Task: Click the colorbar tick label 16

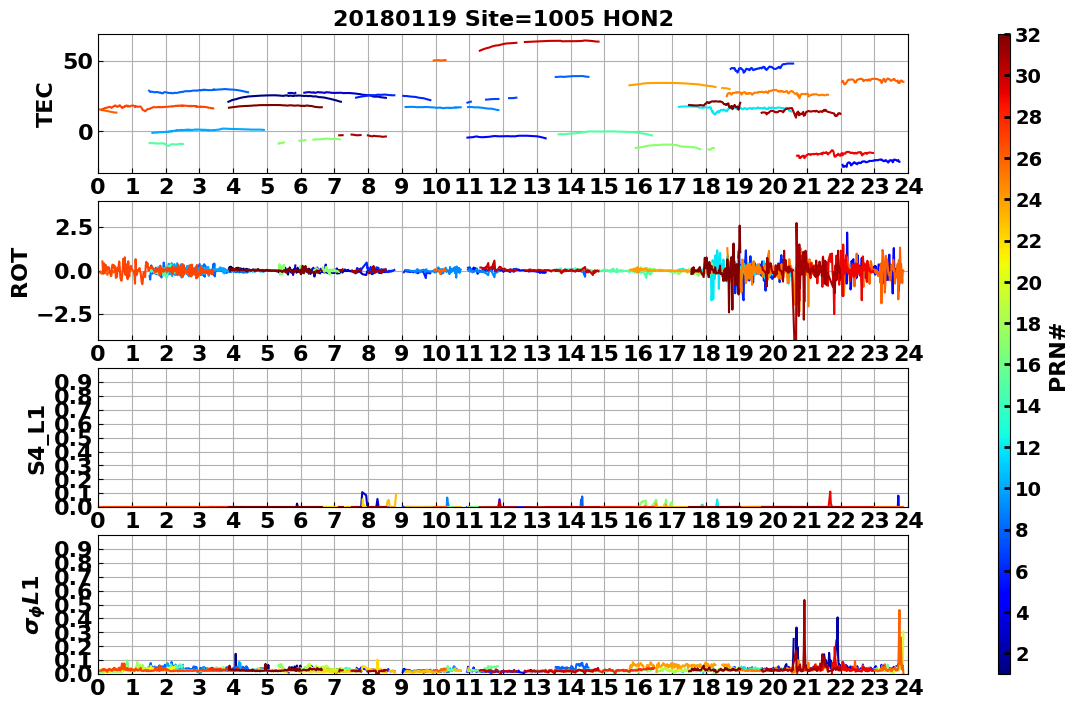Action: click(x=1028, y=365)
